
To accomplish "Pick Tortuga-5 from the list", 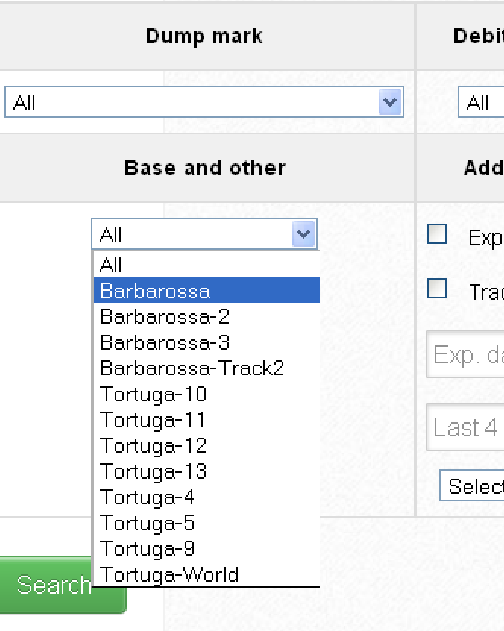I will coord(207,522).
